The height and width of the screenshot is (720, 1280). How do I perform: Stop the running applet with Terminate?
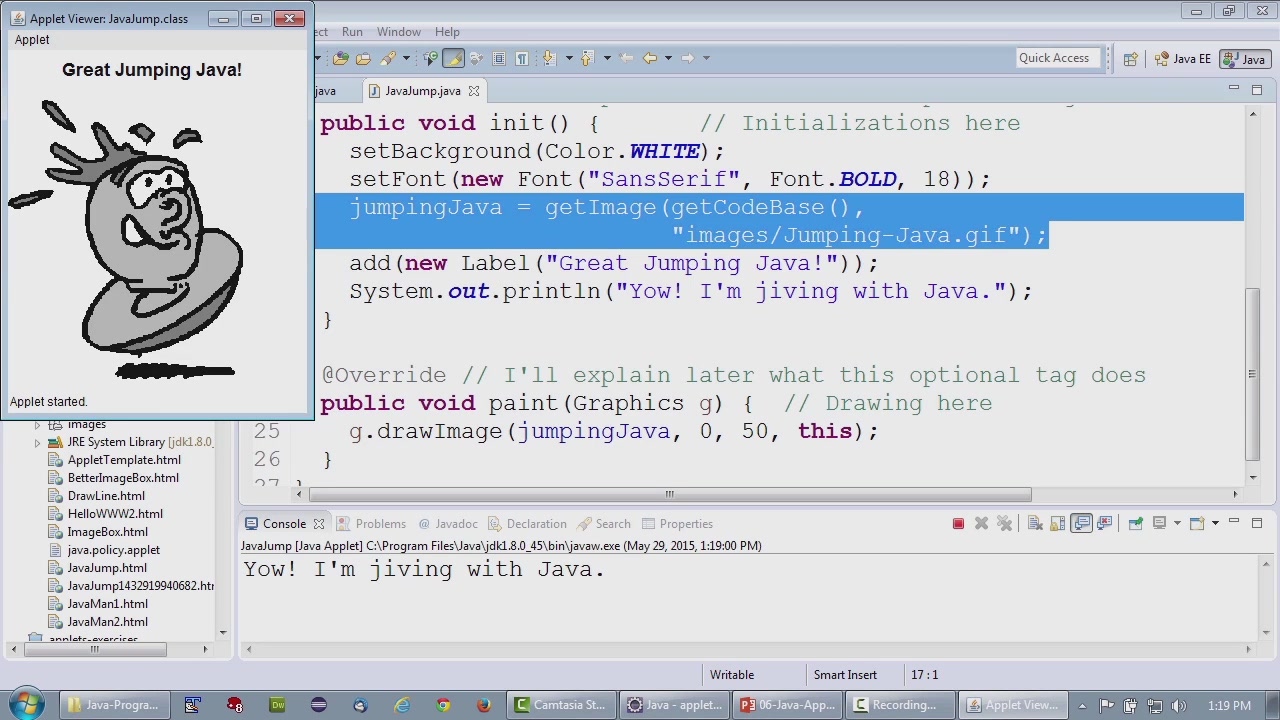click(958, 523)
